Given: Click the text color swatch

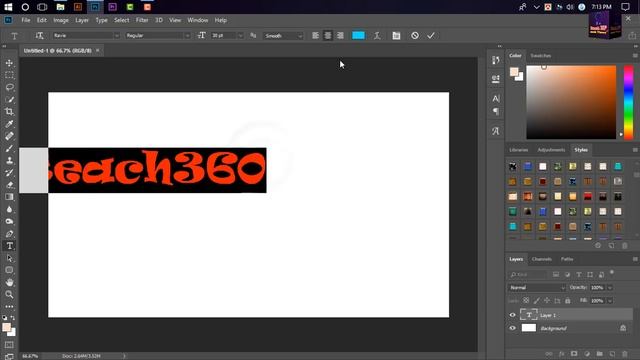Looking at the screenshot, I should pos(358,36).
